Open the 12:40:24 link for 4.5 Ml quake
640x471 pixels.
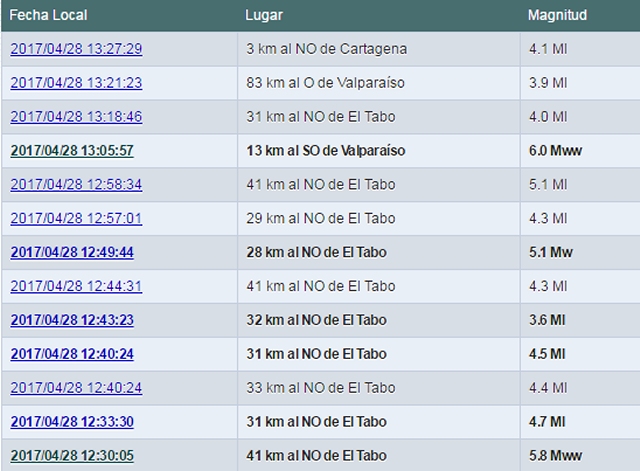72,354
